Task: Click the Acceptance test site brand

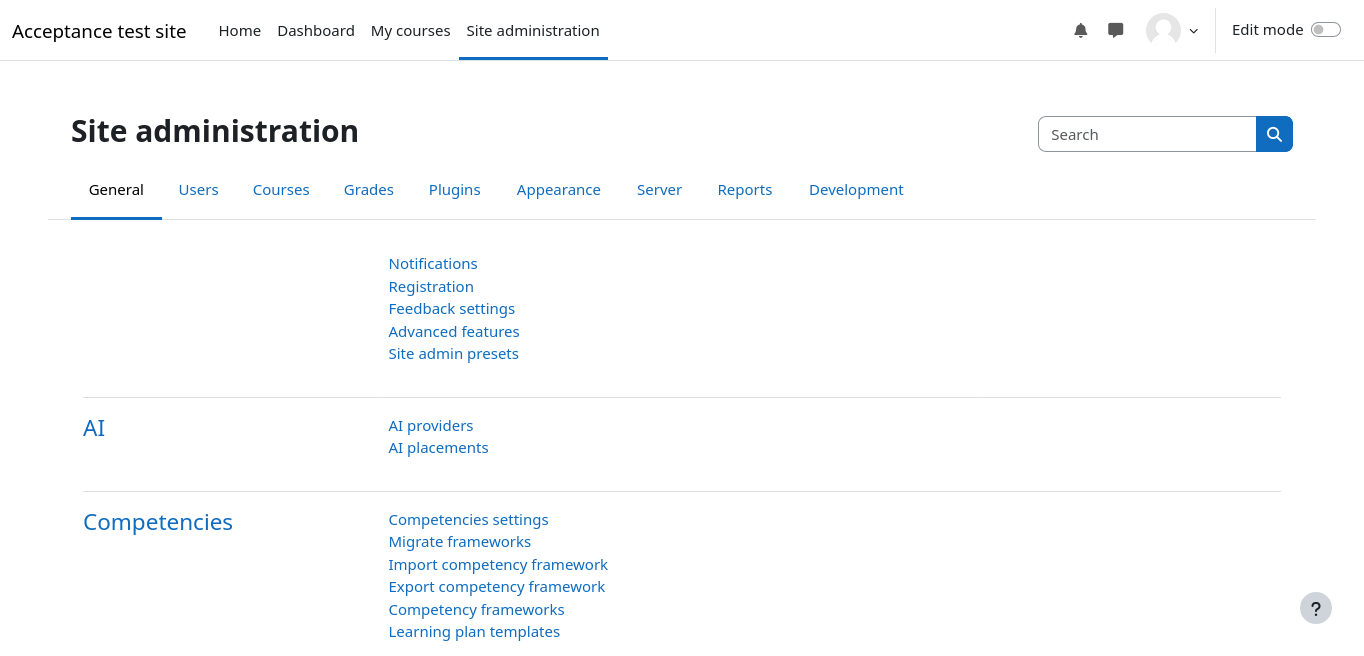Action: 99,31
